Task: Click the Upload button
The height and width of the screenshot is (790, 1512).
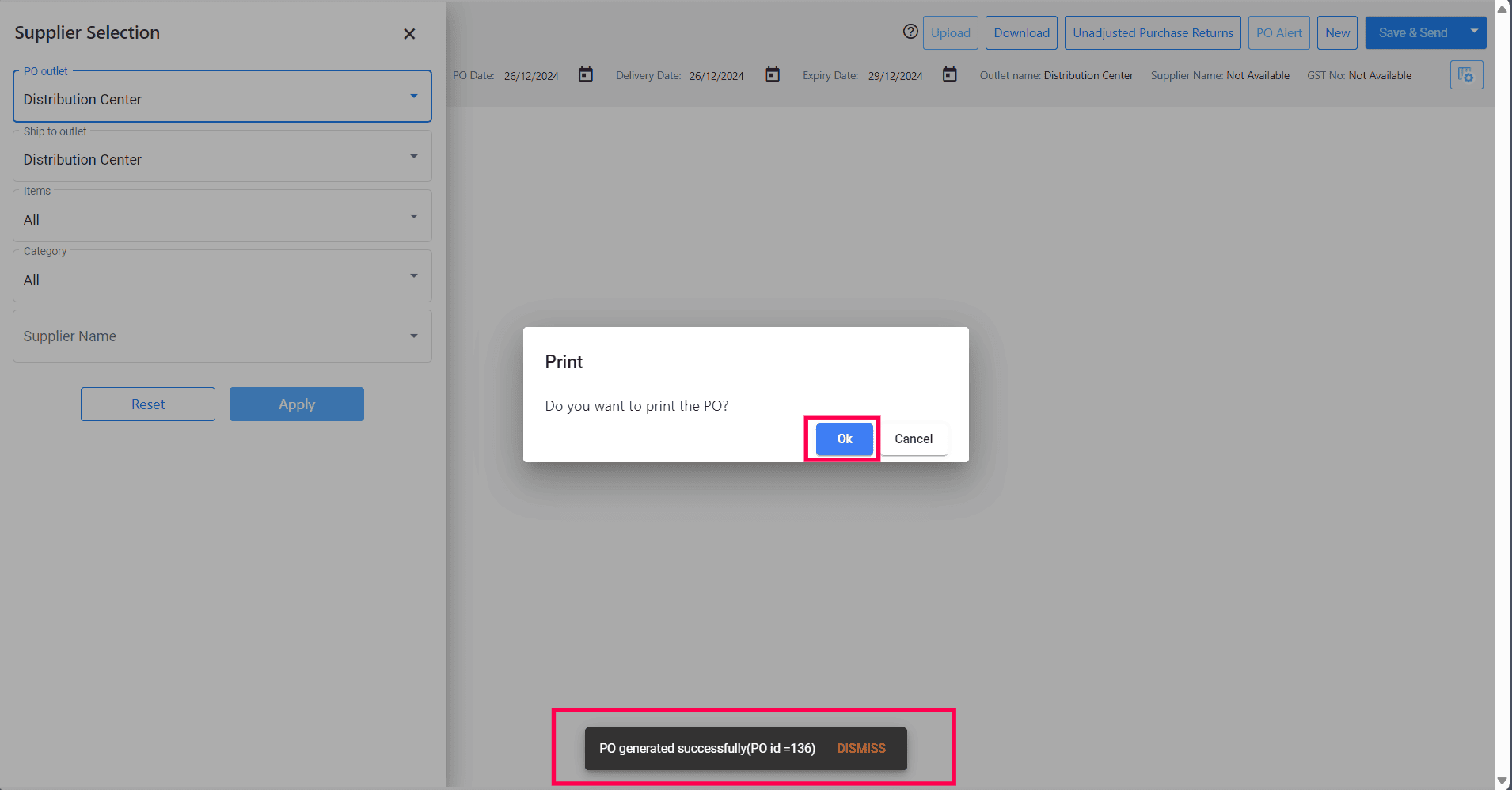Action: 951,32
